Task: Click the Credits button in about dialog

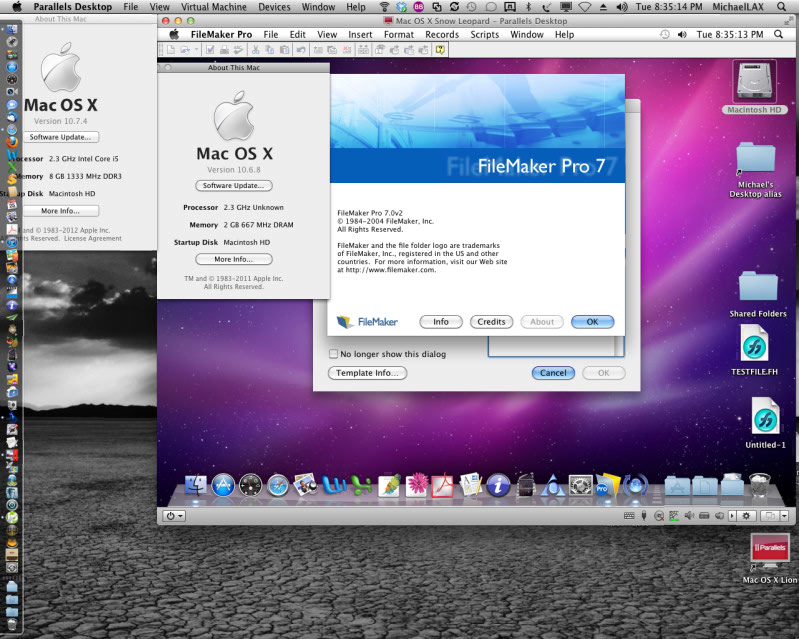Action: point(491,322)
